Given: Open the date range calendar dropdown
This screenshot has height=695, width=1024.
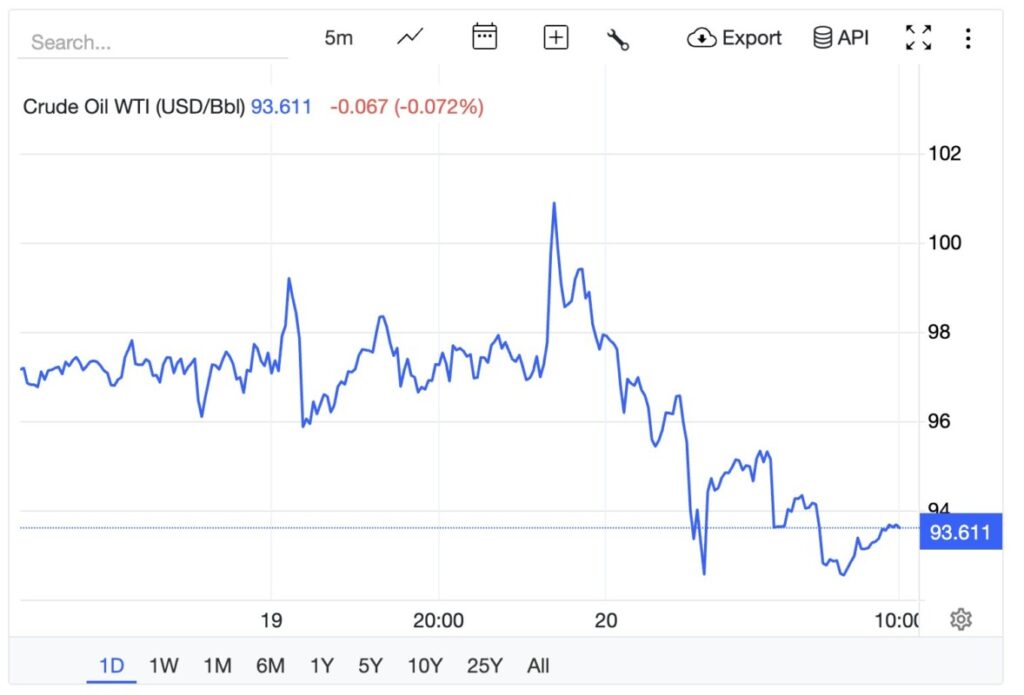Looking at the screenshot, I should point(483,36).
